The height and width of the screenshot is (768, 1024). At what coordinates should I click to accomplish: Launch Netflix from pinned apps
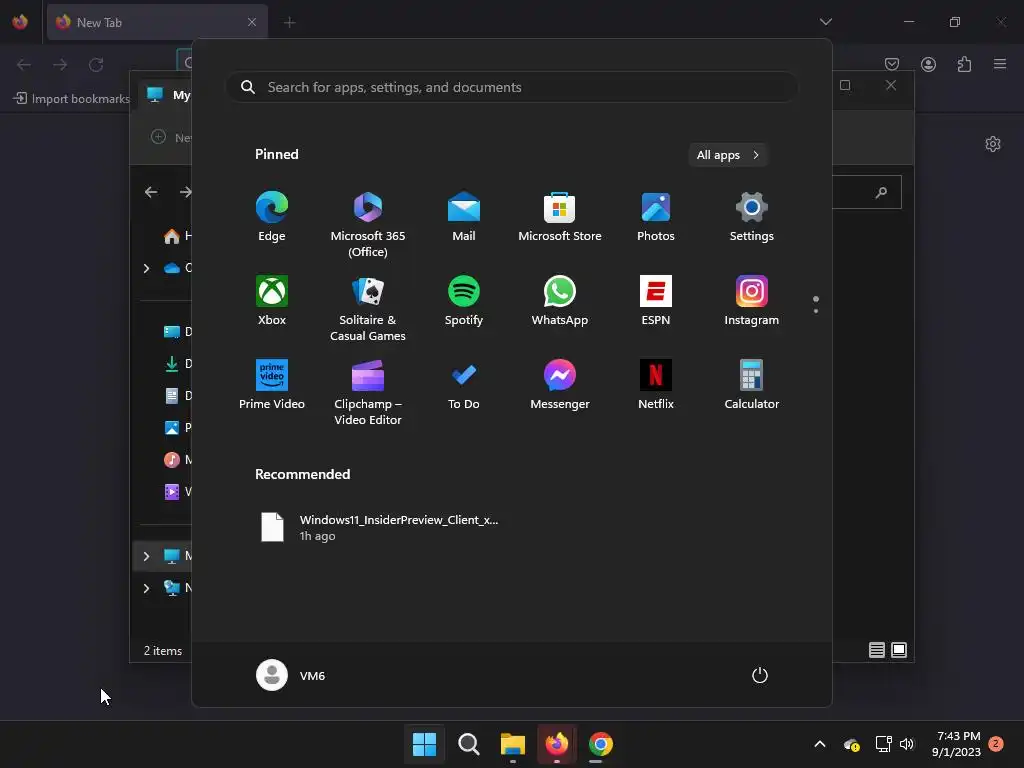(x=656, y=385)
